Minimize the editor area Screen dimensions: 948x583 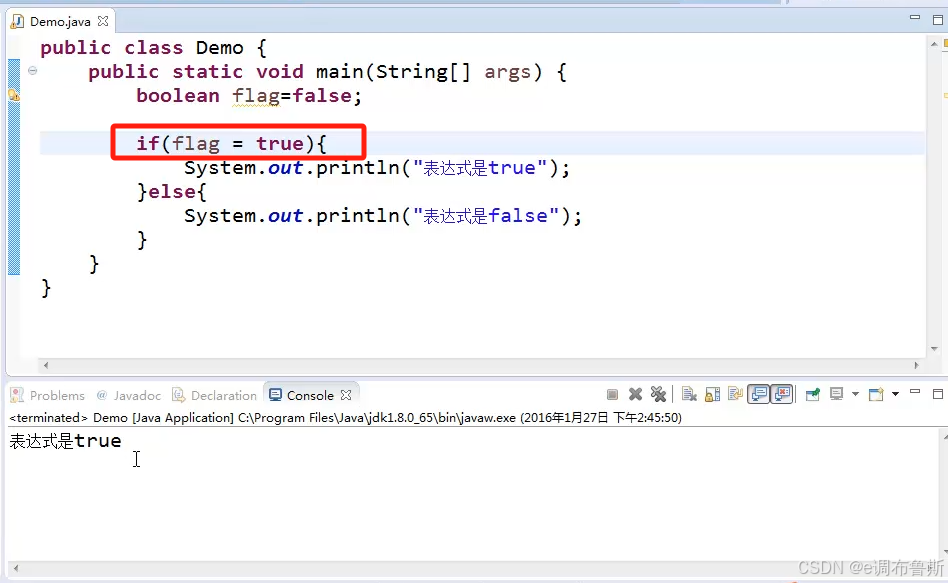915,18
